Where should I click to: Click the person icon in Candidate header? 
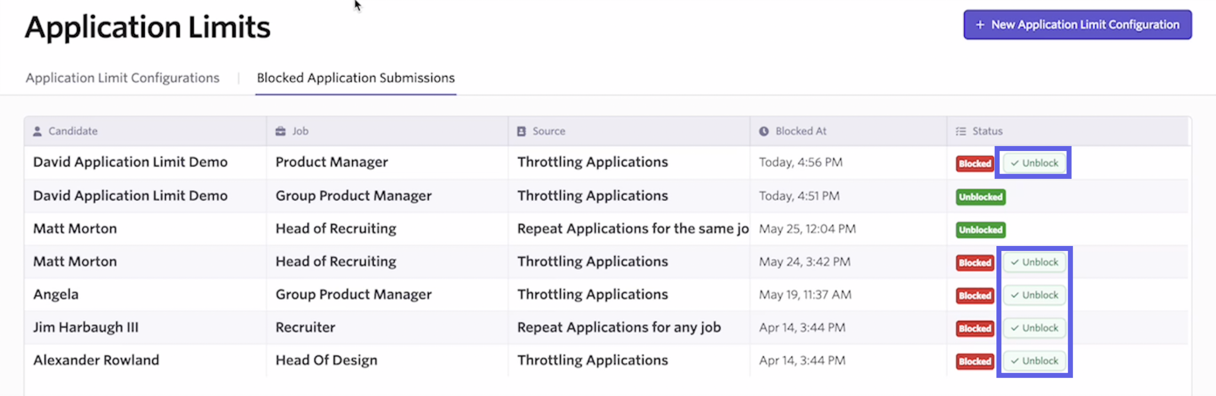point(38,131)
